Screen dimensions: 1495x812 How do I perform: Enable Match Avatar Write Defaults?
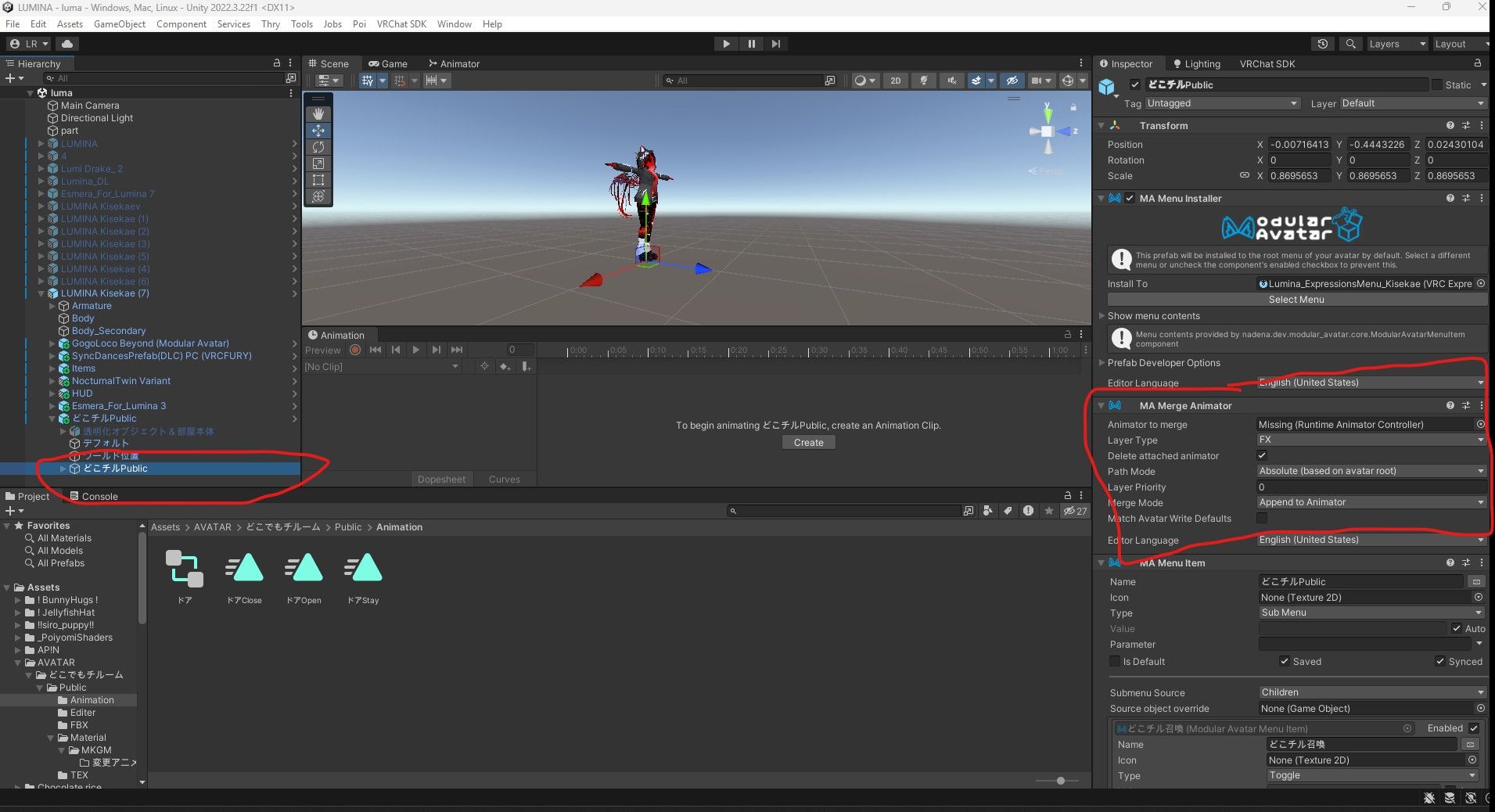(1262, 519)
